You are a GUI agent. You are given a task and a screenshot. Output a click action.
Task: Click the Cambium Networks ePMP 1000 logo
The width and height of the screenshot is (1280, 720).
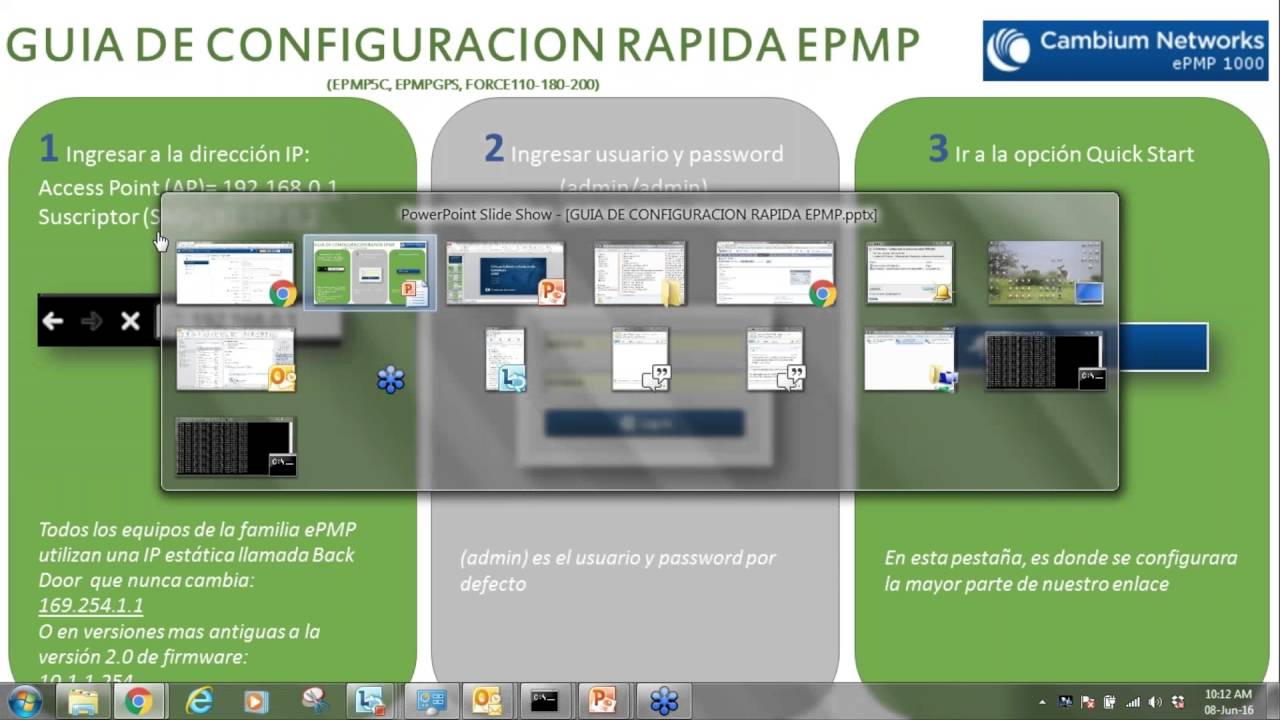(1125, 50)
